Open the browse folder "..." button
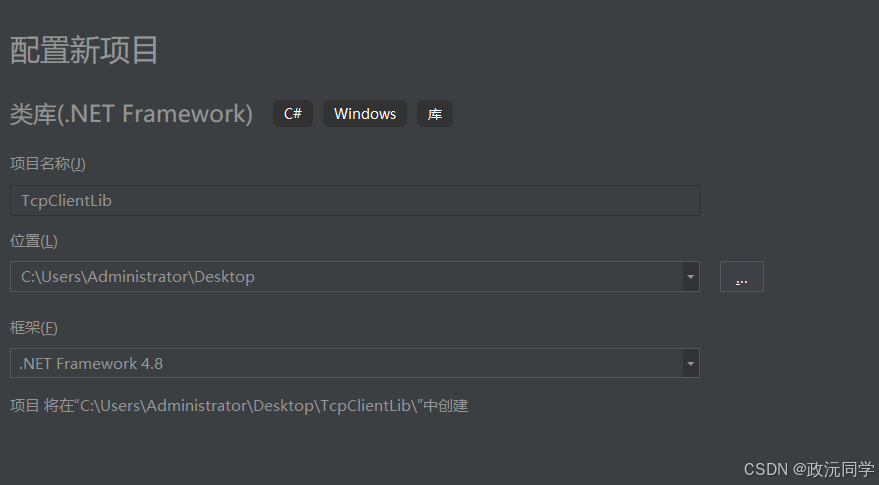 pos(742,276)
